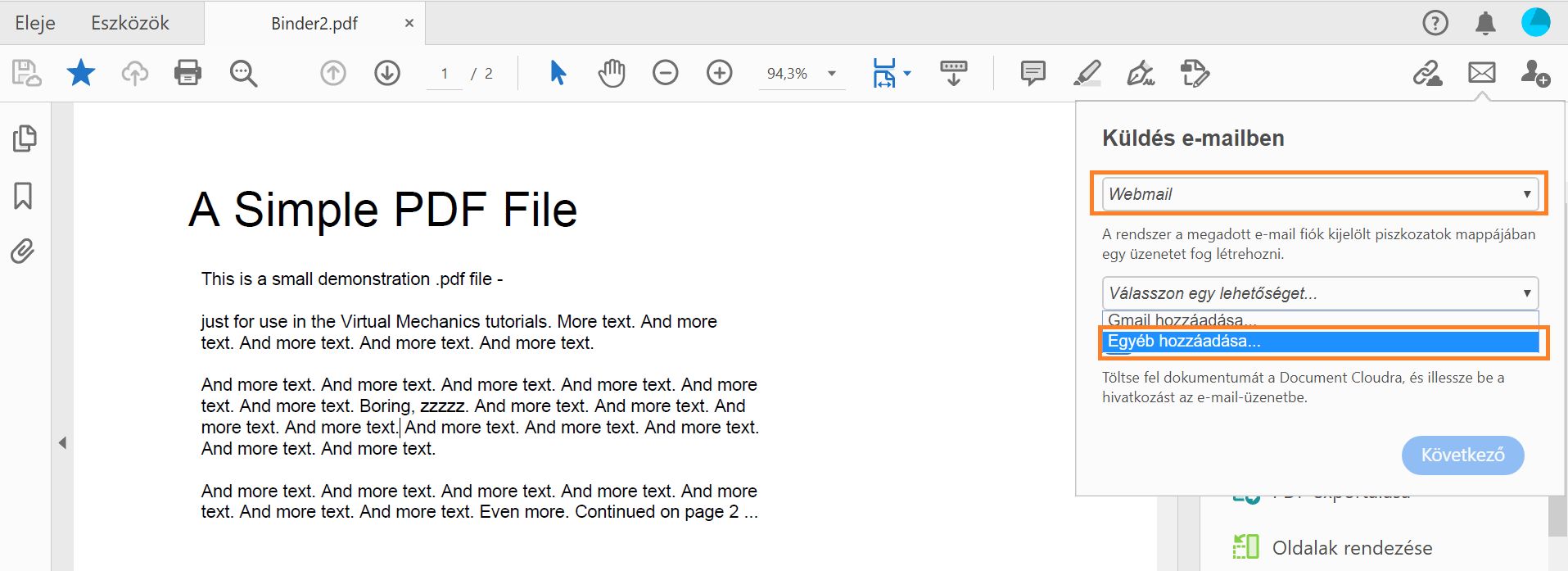Zoom in with the plus icon
The image size is (1568, 571).
719,73
